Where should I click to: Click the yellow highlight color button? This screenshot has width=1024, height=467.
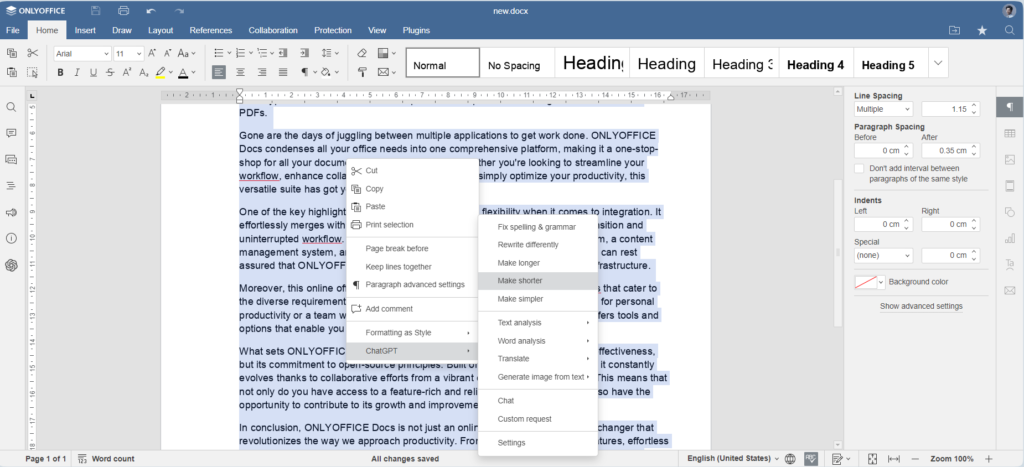click(160, 72)
